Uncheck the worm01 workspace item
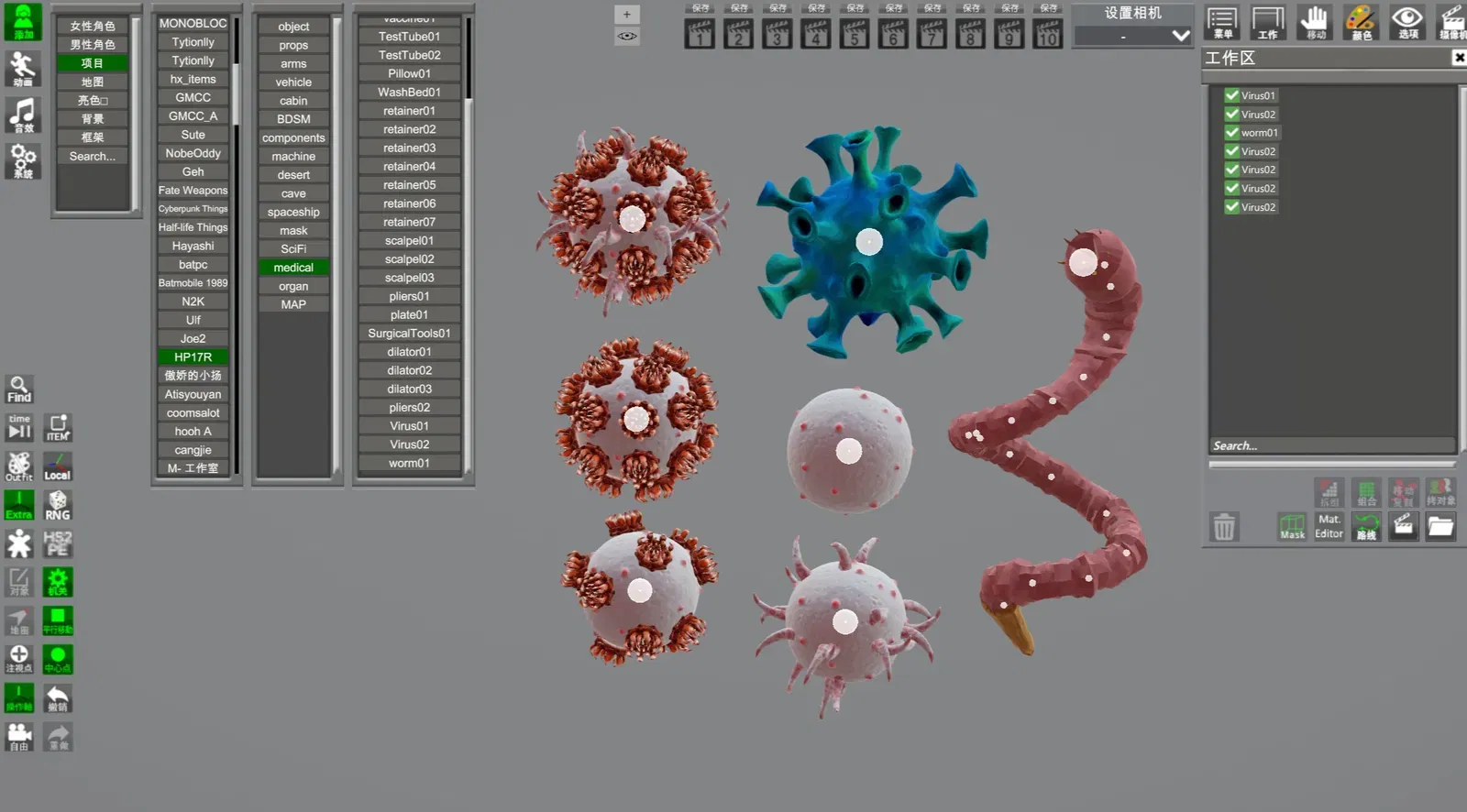 pos(1232,133)
